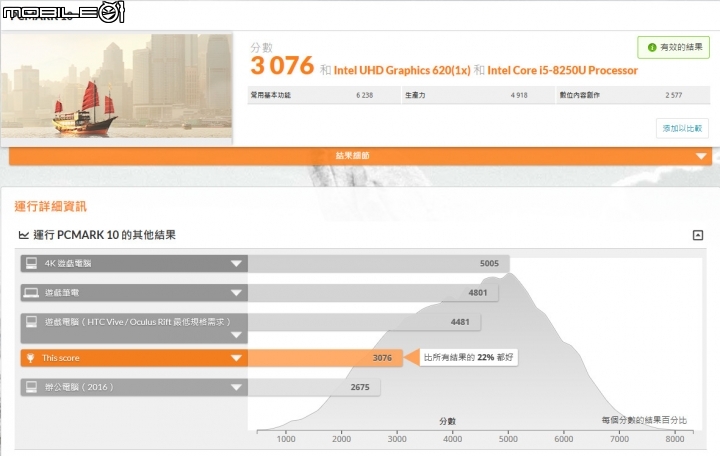Click the chart icon beside 運行 PCMARK 10 heading
This screenshot has width=720, height=456.
click(23, 235)
